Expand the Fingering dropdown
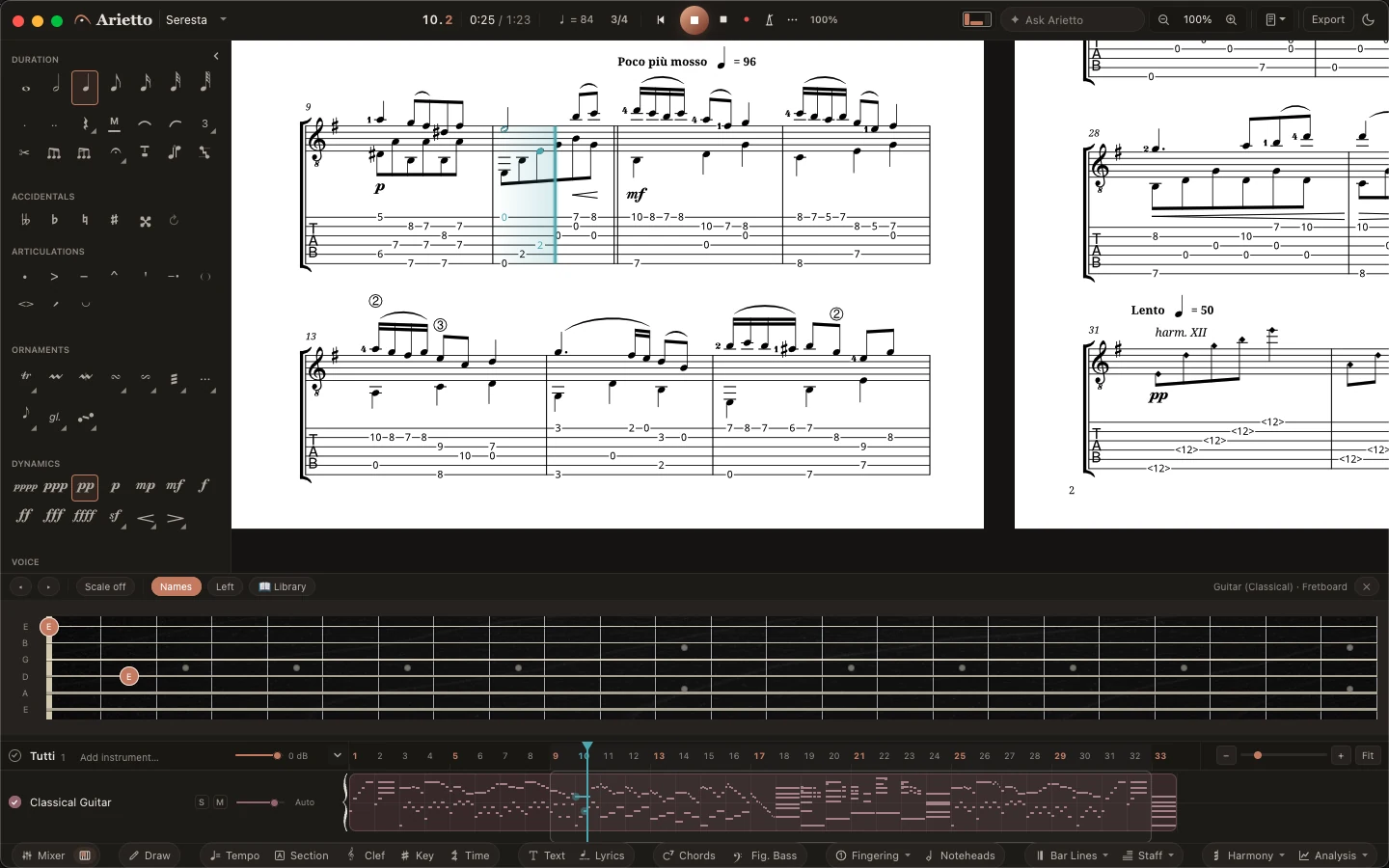 click(x=873, y=855)
